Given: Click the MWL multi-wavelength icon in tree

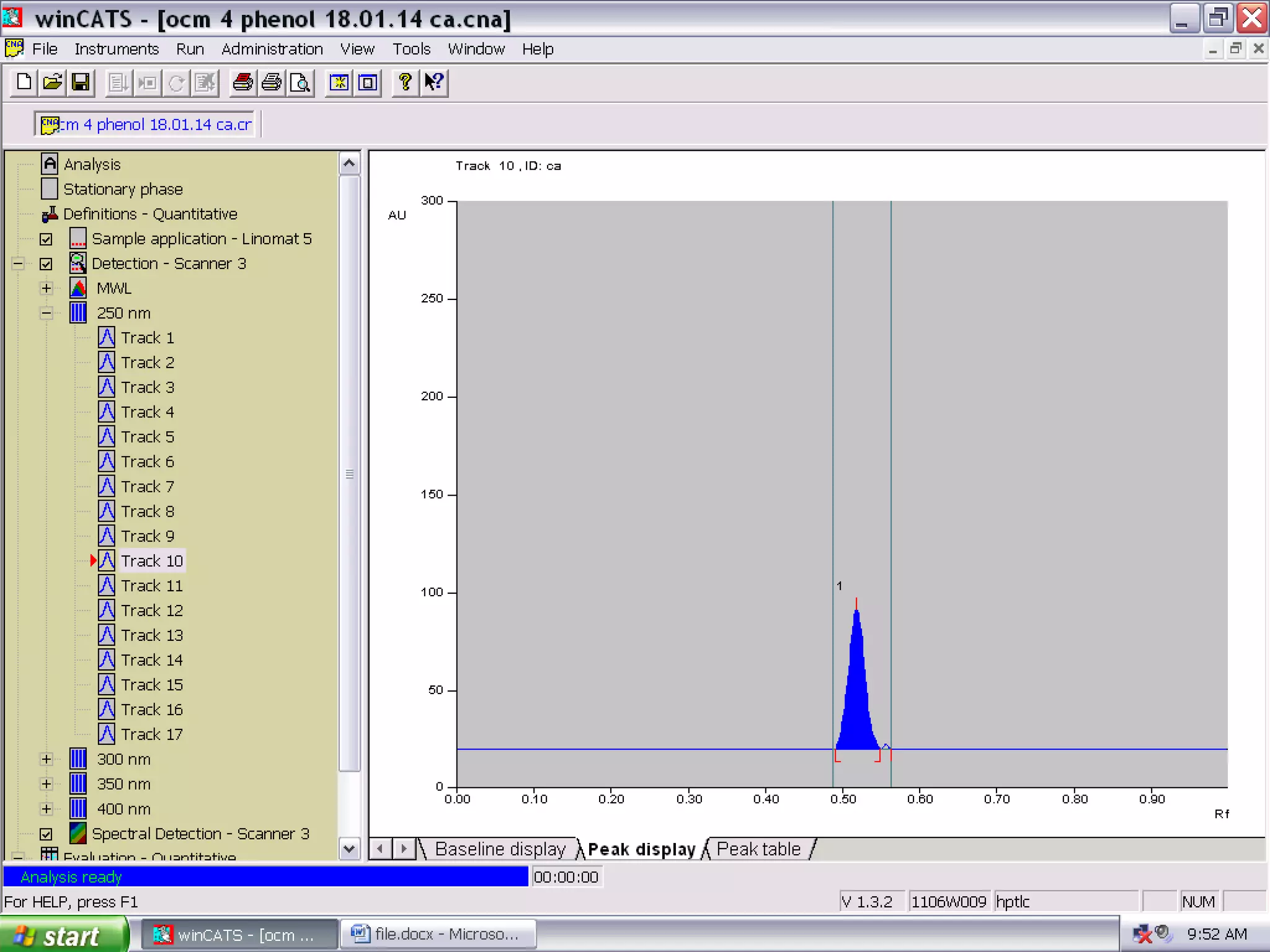Looking at the screenshot, I should [x=78, y=288].
